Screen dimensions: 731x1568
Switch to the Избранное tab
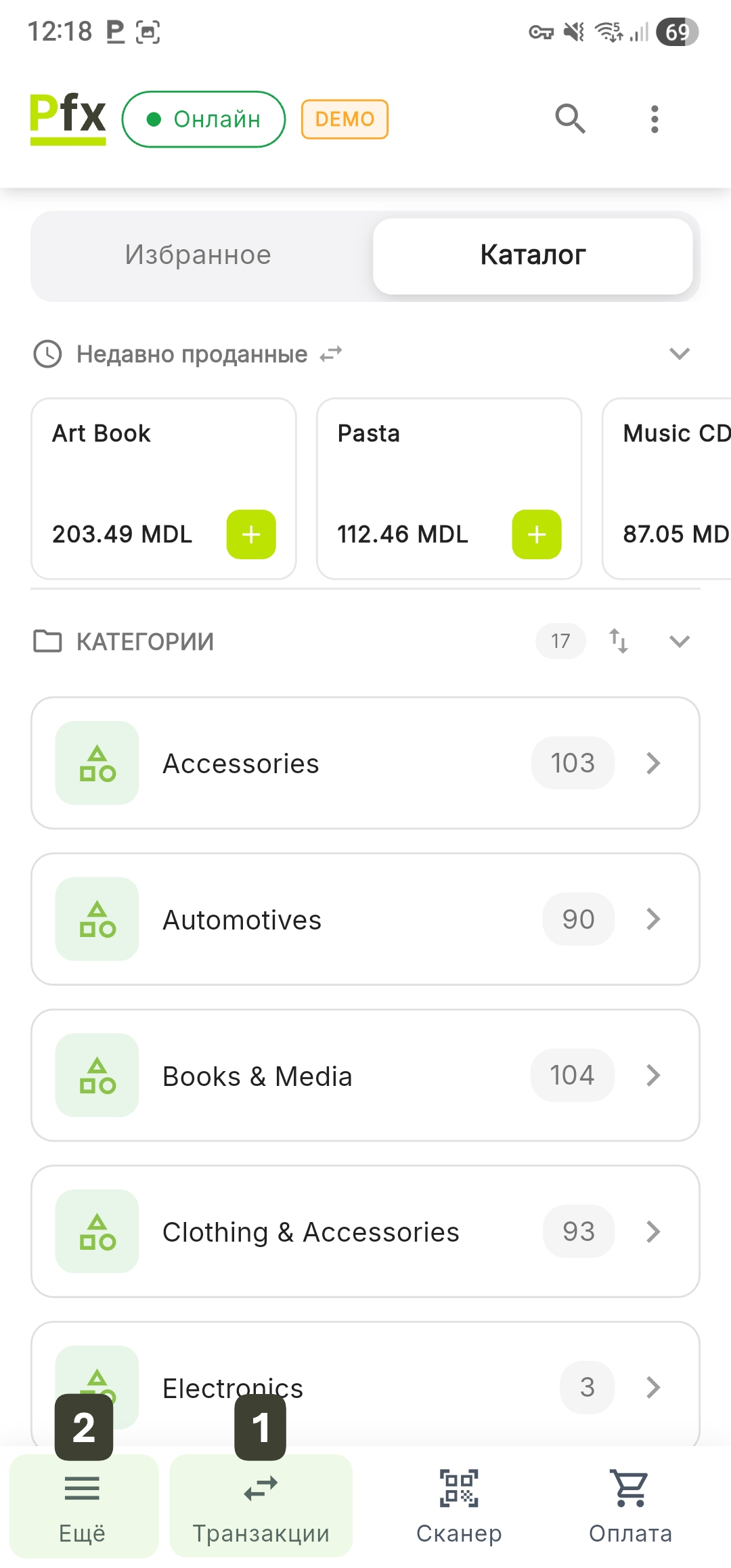198,255
